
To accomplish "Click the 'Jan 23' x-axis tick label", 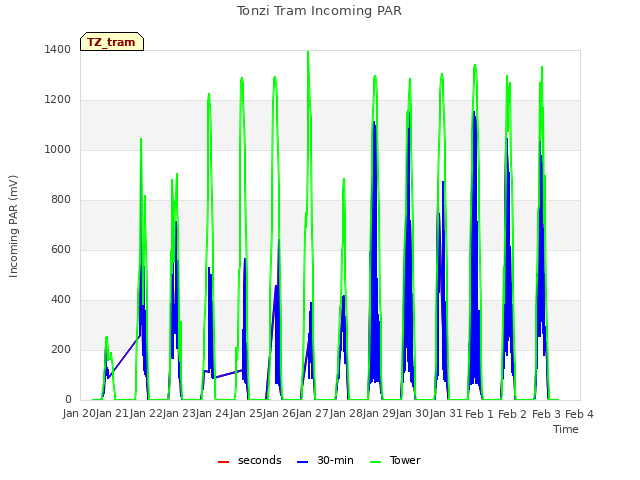I will pyautogui.click(x=180, y=414).
